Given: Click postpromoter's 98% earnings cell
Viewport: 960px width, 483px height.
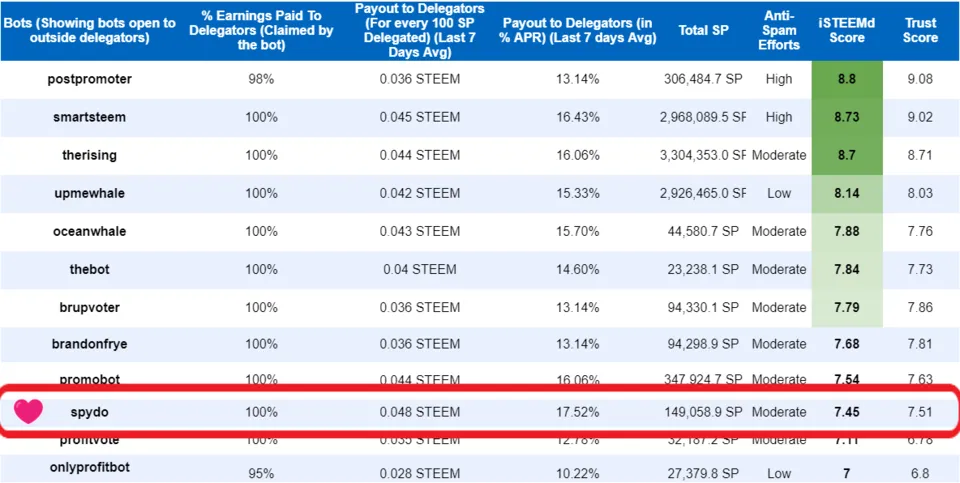Looking at the screenshot, I should pyautogui.click(x=261, y=80).
